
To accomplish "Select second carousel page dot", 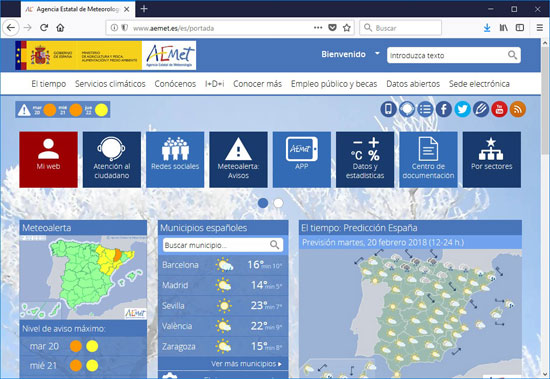I will pos(278,203).
